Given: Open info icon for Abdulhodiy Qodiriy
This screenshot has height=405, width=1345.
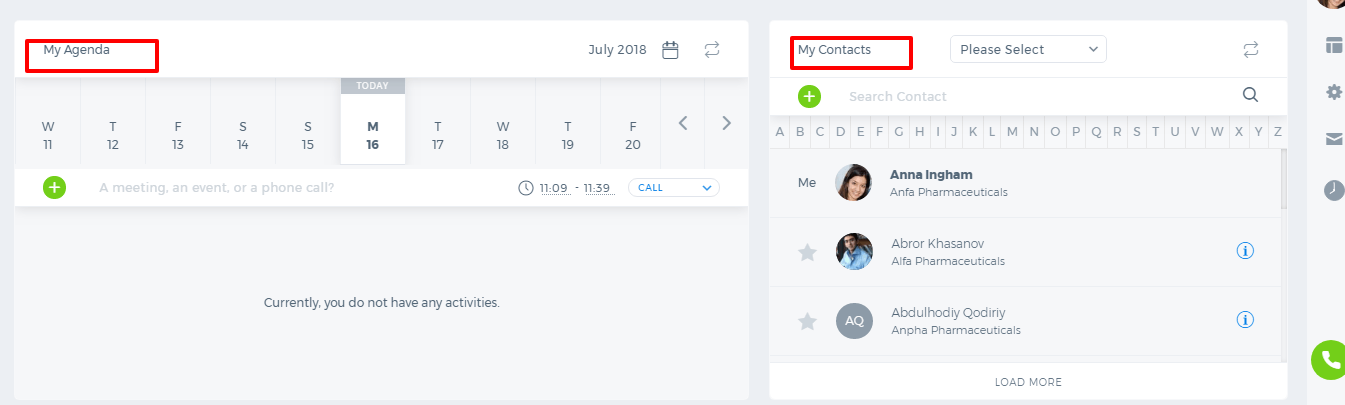Looking at the screenshot, I should click(1245, 320).
